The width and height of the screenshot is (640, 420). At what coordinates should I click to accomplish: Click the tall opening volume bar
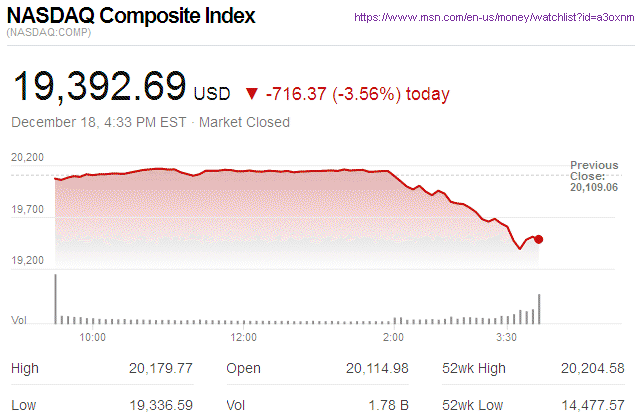point(55,298)
